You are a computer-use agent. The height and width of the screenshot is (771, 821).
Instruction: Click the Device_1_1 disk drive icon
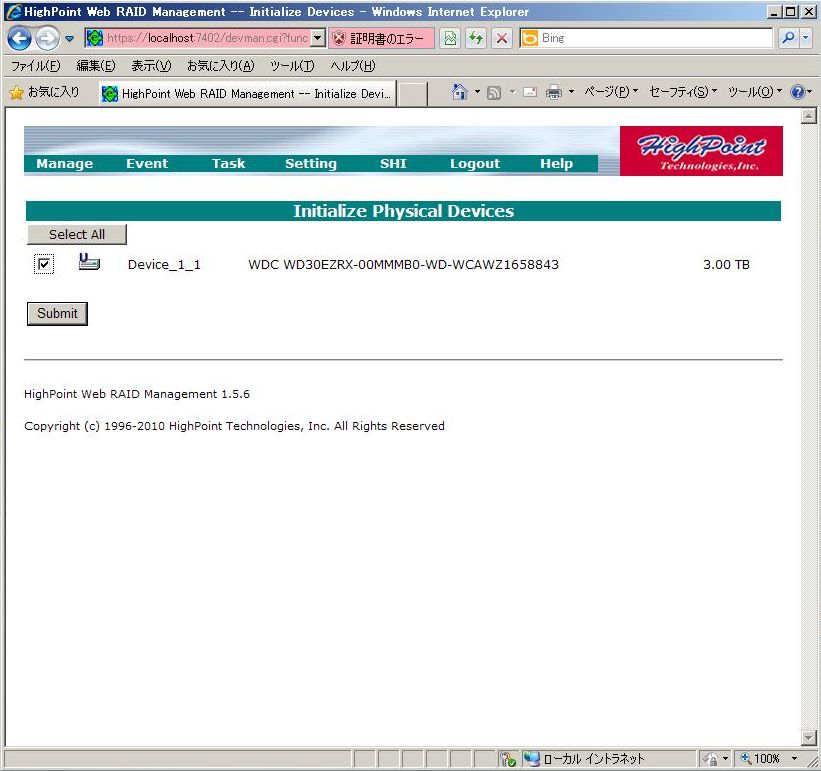[89, 262]
